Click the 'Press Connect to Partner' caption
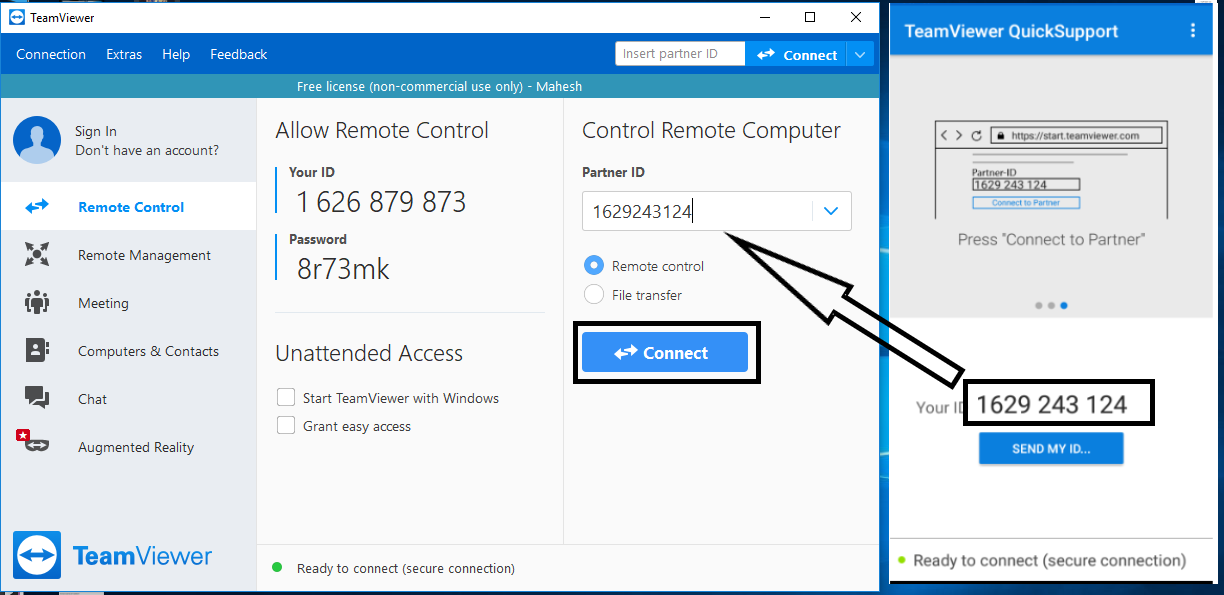Viewport: 1224px width, 595px height. pyautogui.click(x=1050, y=240)
